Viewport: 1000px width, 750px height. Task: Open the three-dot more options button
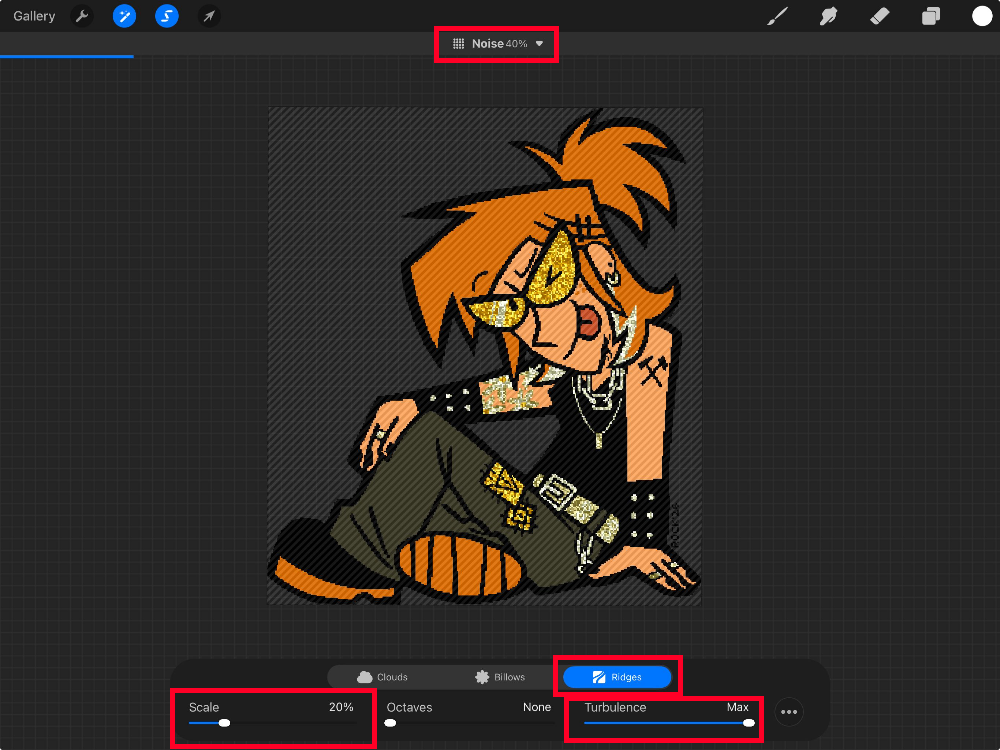[789, 712]
